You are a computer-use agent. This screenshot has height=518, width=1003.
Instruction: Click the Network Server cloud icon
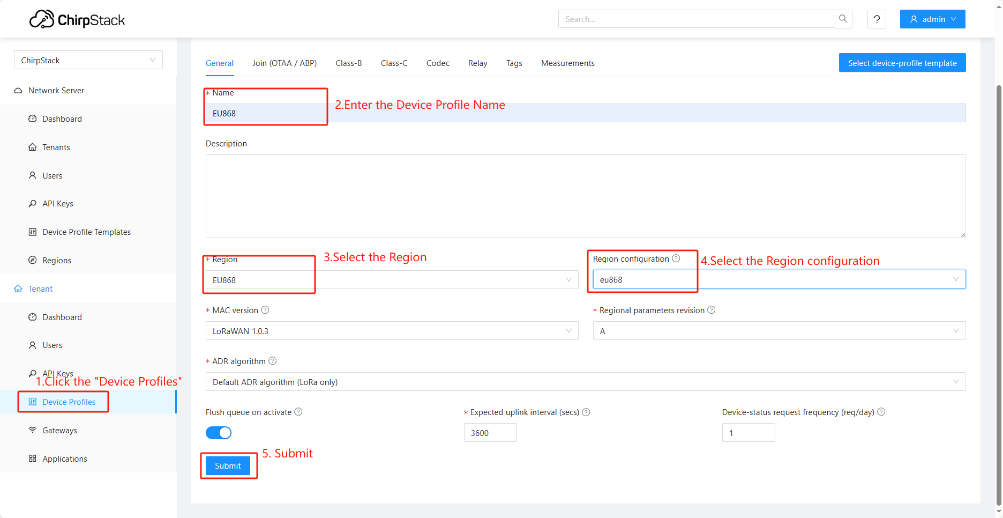pos(17,91)
